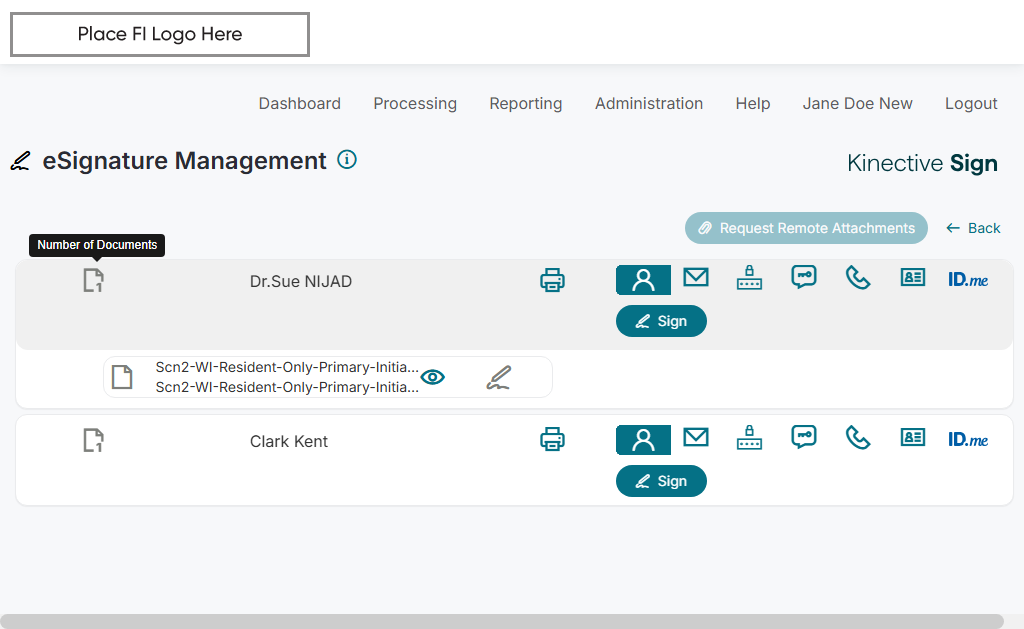This screenshot has width=1024, height=629.
Task: Select the ID card icon for Clark Kent
Action: click(x=912, y=437)
